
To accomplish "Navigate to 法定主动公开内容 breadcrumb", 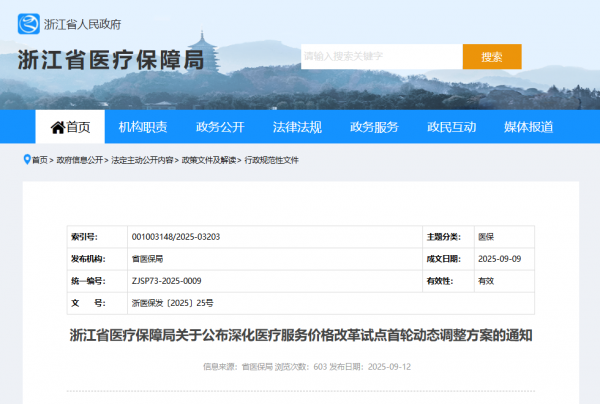I will point(143,160).
